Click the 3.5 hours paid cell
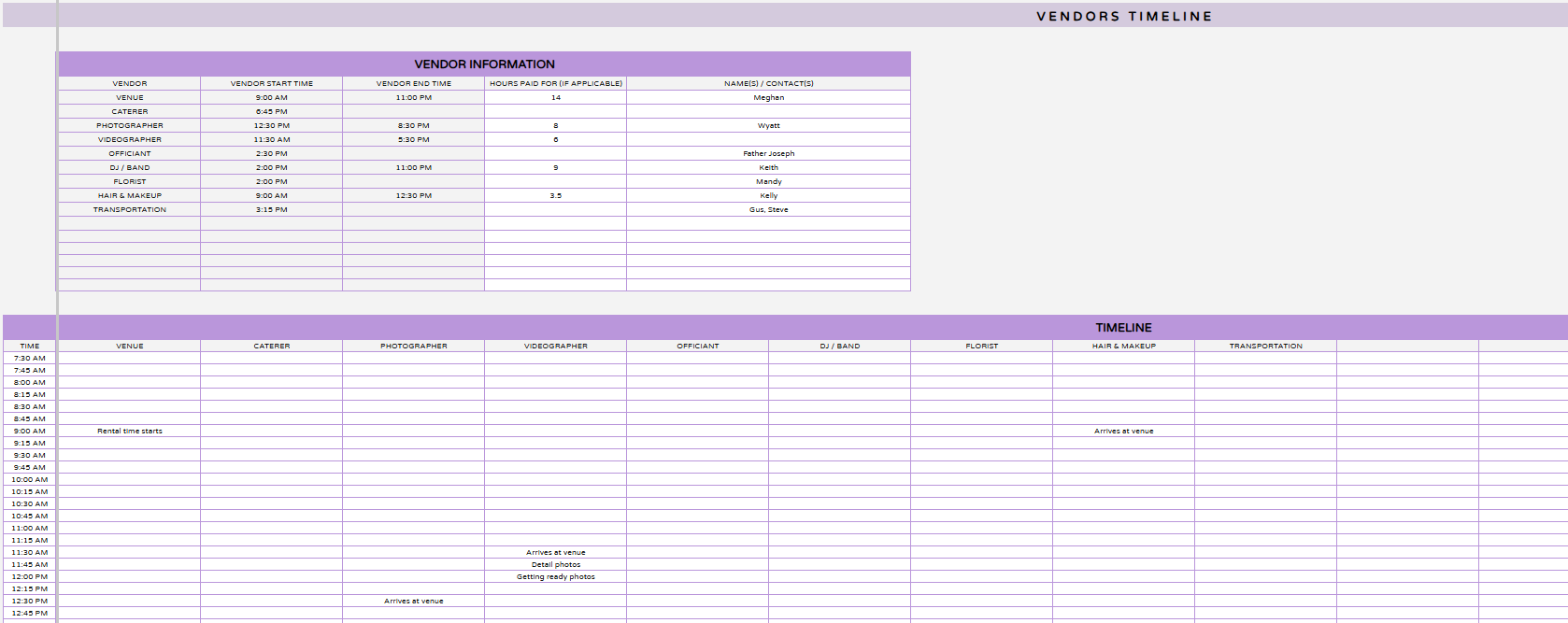The height and width of the screenshot is (623, 1568). click(555, 195)
